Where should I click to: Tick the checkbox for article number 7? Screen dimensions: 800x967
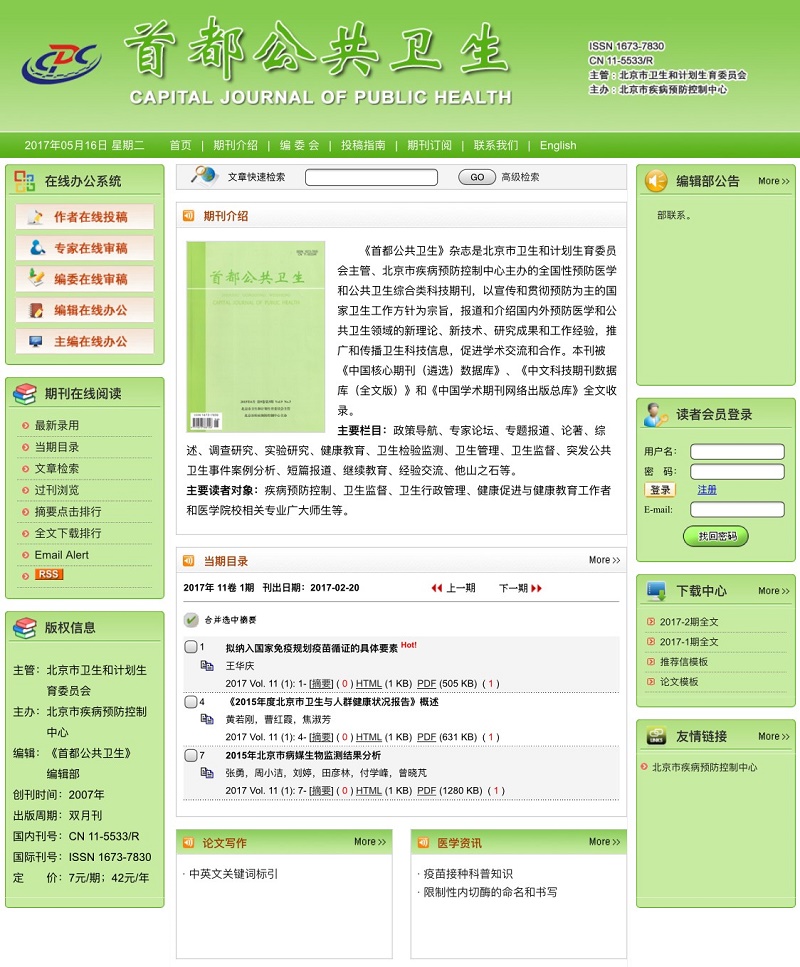click(x=191, y=755)
